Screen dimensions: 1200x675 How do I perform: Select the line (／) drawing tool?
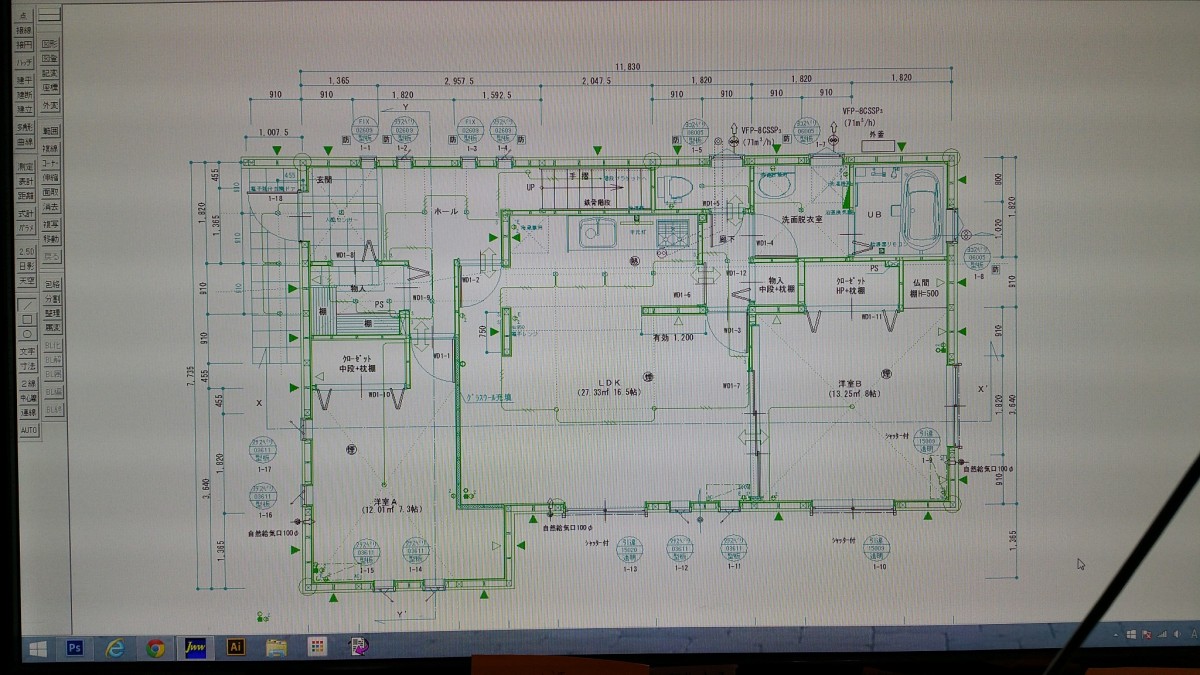point(27,305)
